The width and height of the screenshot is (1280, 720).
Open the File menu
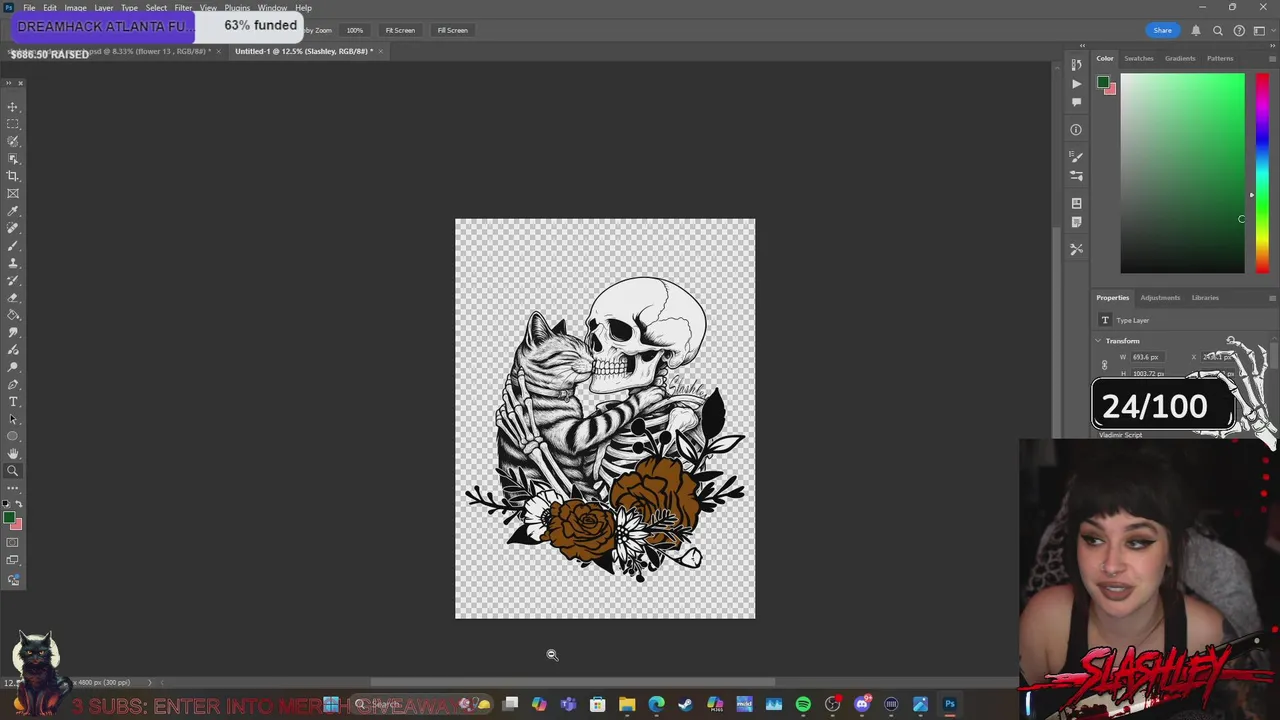pyautogui.click(x=29, y=8)
